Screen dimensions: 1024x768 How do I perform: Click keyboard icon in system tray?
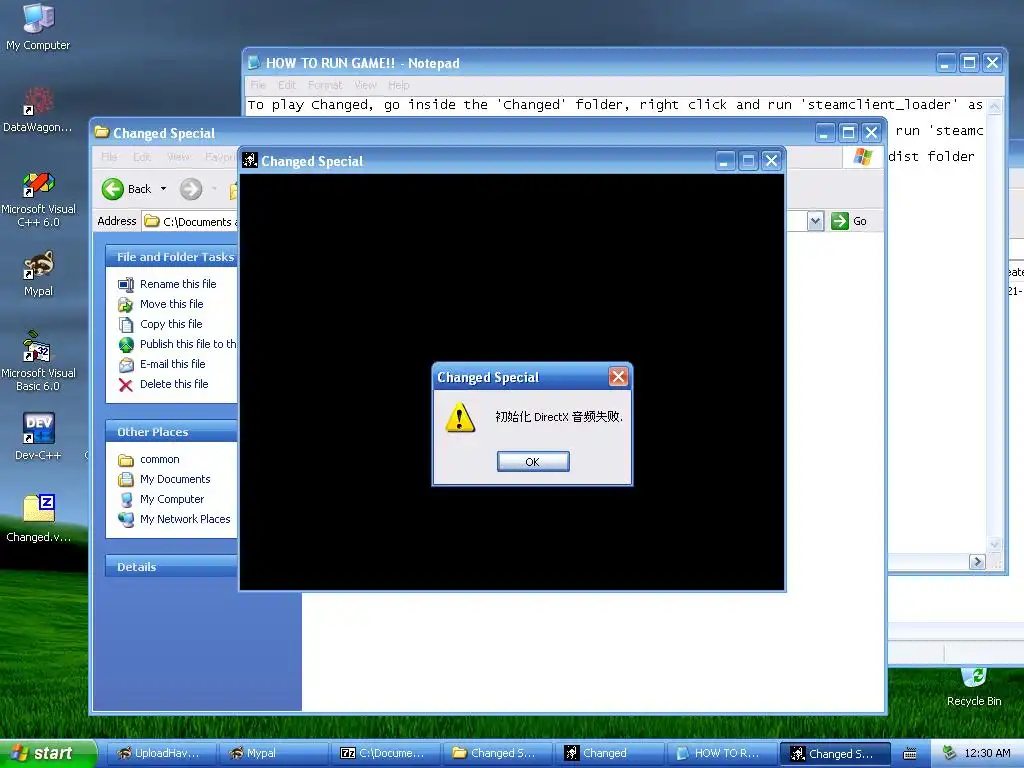pyautogui.click(x=909, y=754)
